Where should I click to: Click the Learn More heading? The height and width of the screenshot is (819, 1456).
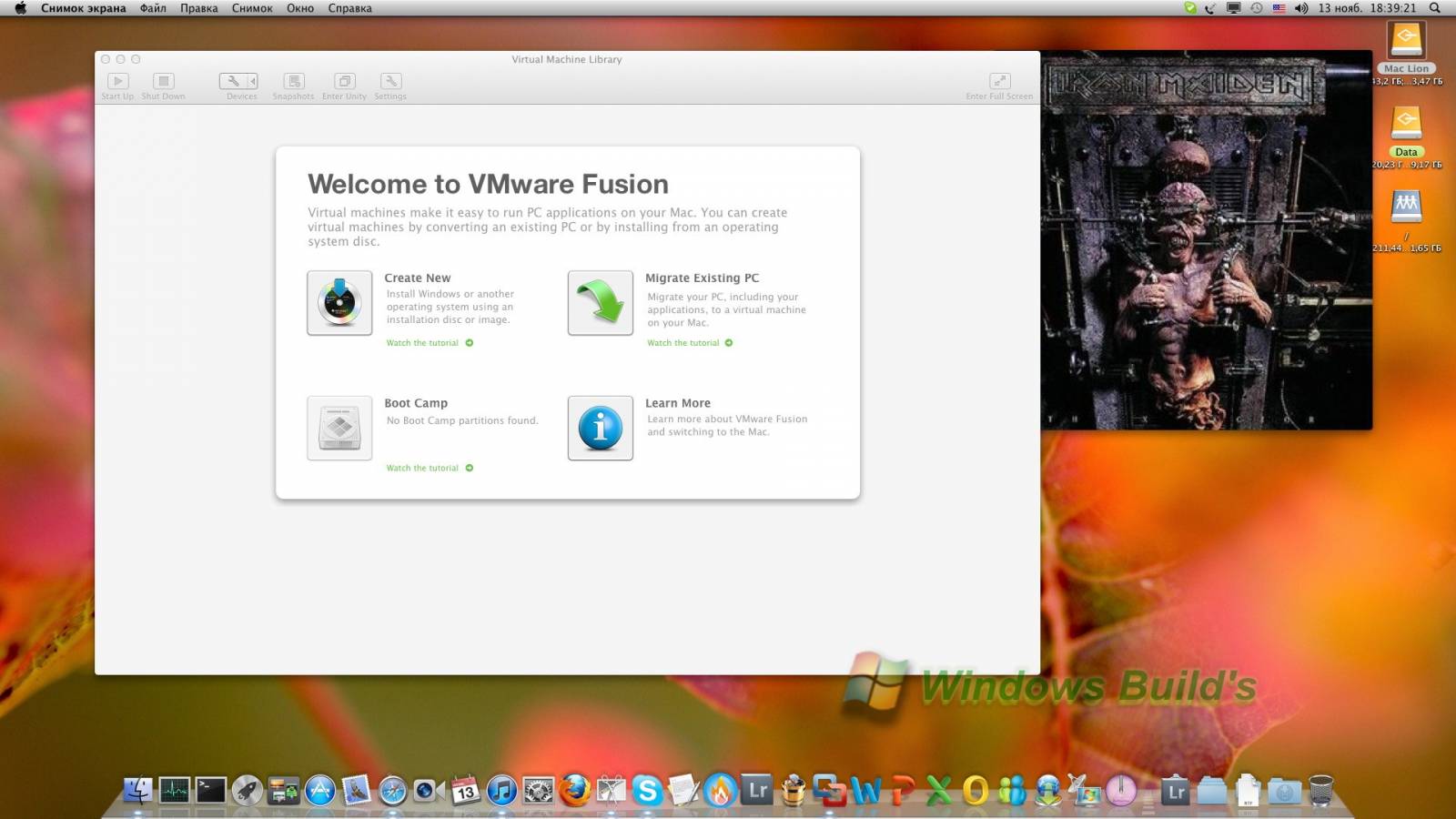678,403
